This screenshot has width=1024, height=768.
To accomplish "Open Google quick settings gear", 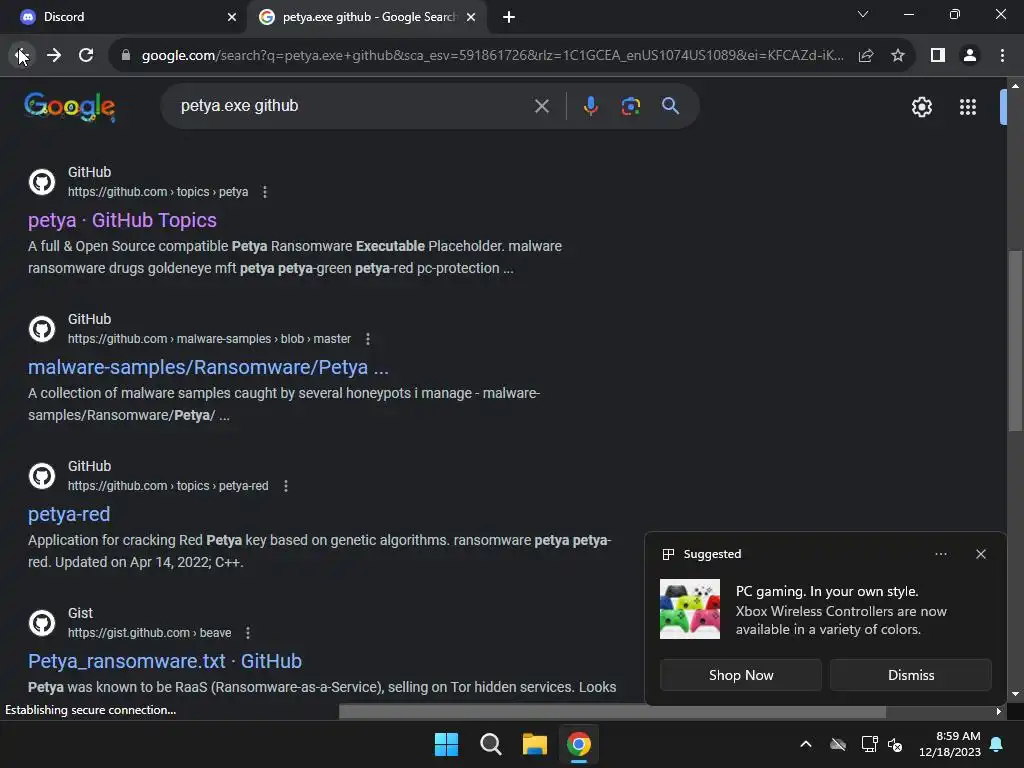I will (921, 106).
